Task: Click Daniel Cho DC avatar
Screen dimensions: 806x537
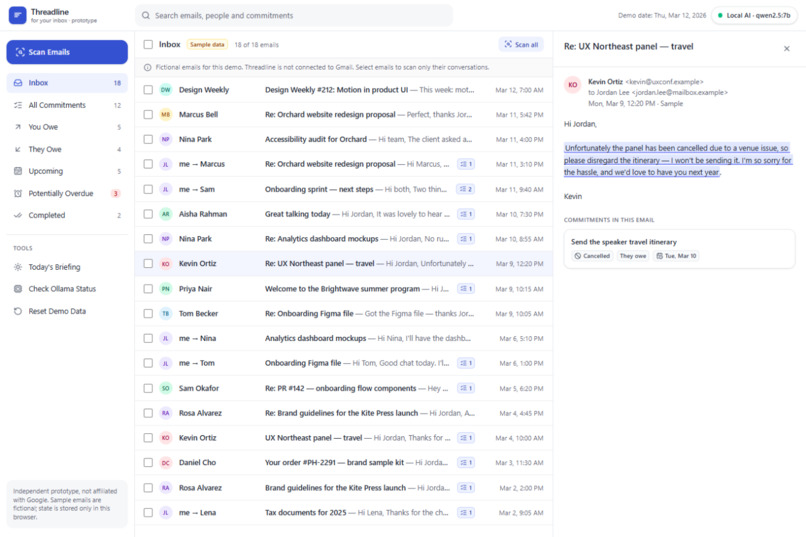Action: [166, 462]
